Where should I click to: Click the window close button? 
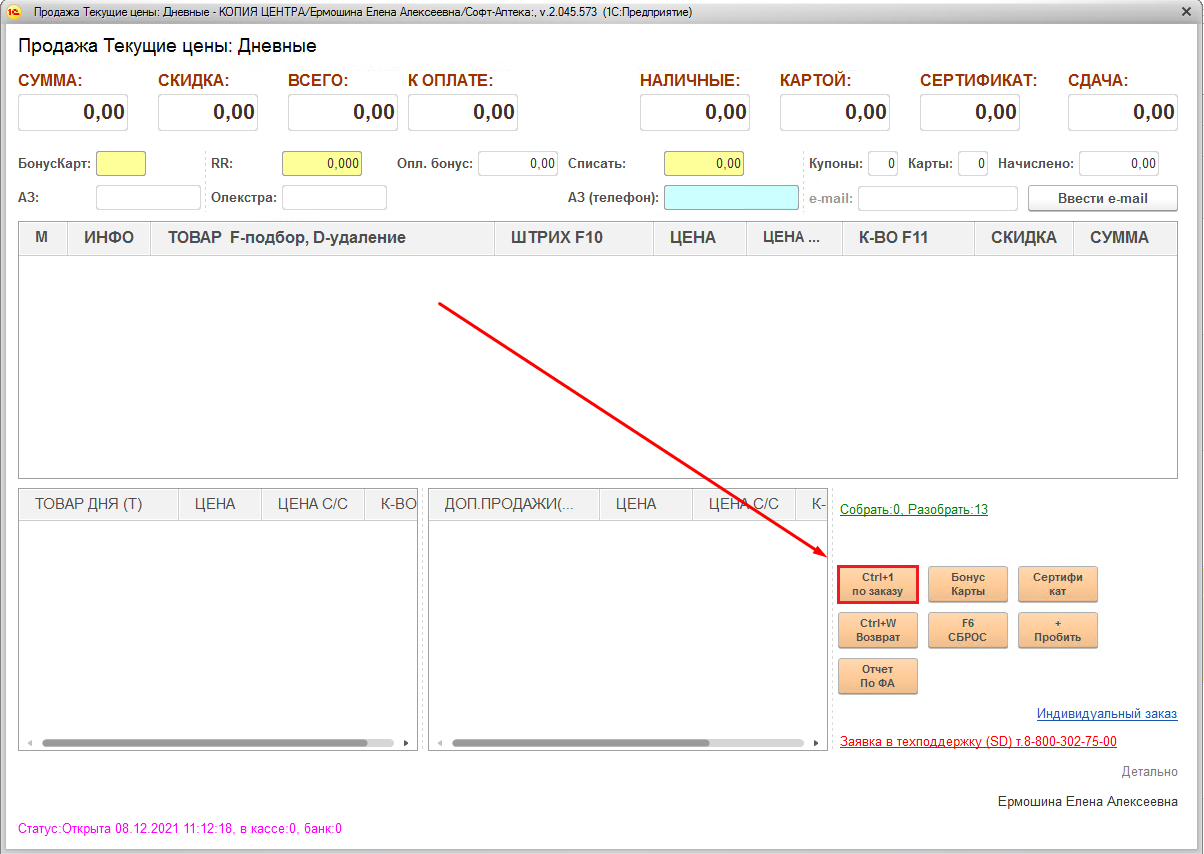[x=1185, y=12]
